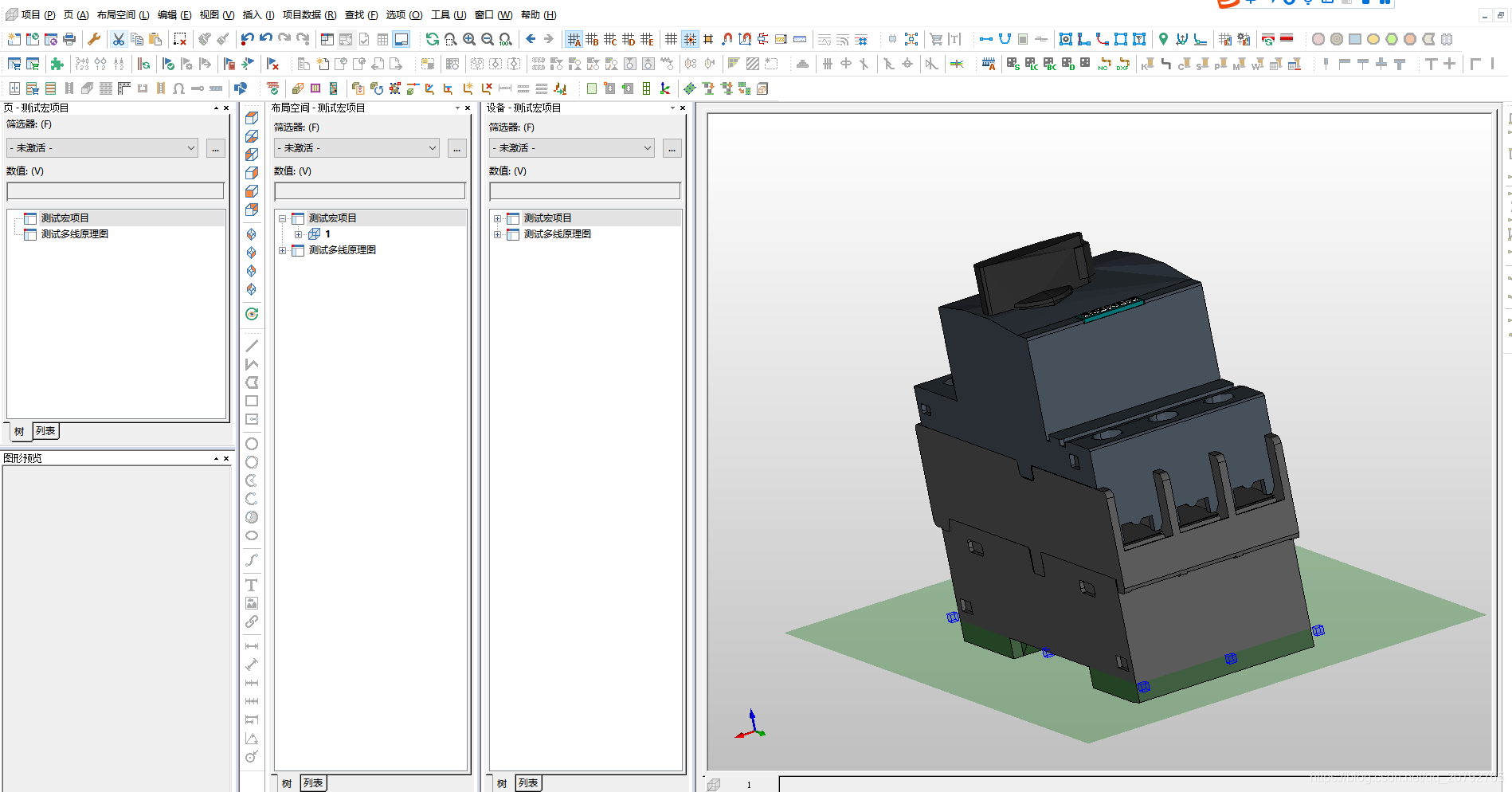Viewport: 1512px width, 792px height.
Task: Expand 测试多线原理图 in the device navigator
Action: (497, 234)
